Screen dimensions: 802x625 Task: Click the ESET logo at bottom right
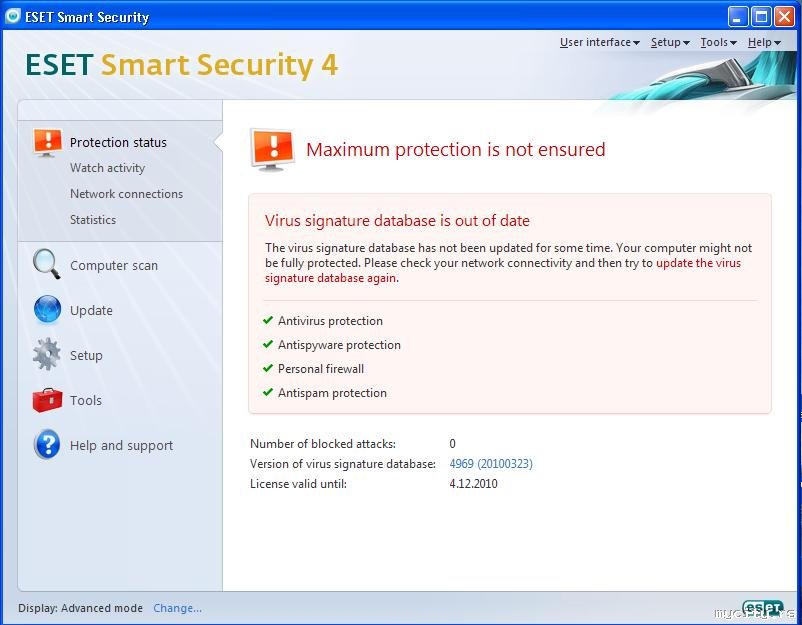coord(763,608)
